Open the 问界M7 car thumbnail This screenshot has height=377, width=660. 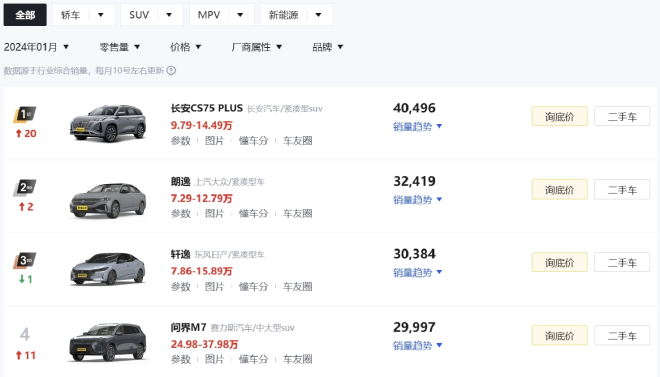click(x=108, y=342)
